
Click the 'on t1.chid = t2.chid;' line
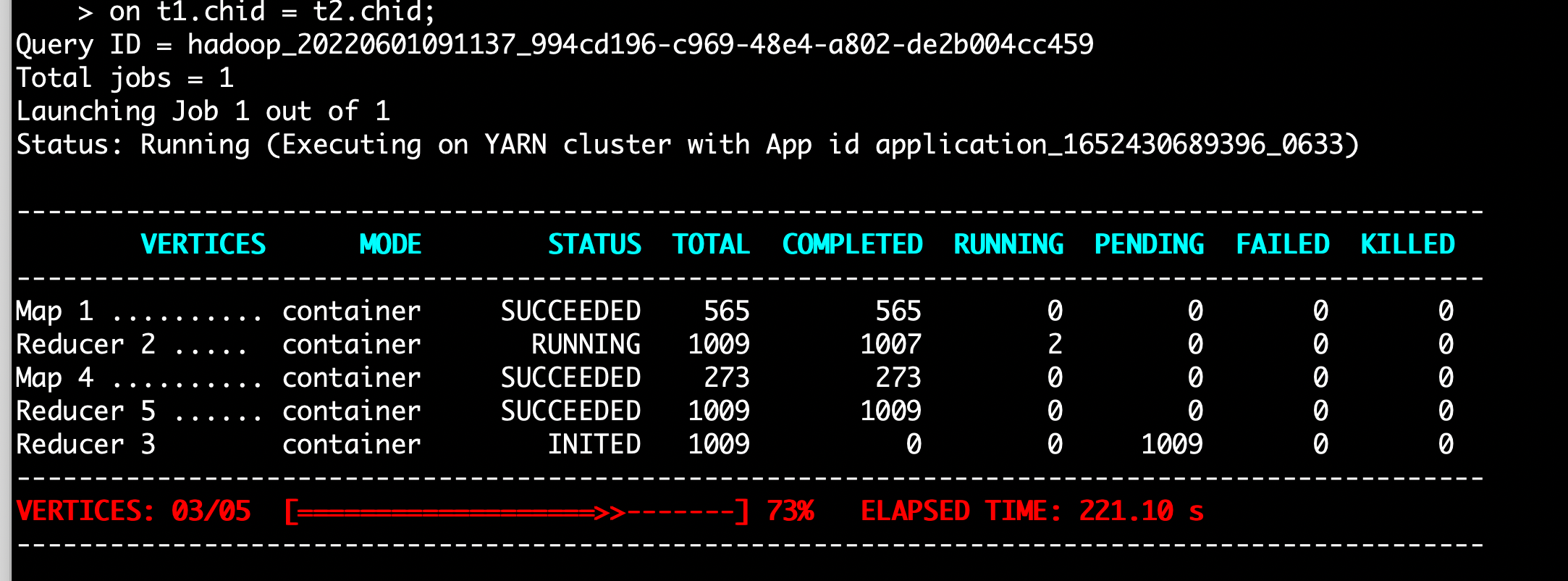pos(272,12)
